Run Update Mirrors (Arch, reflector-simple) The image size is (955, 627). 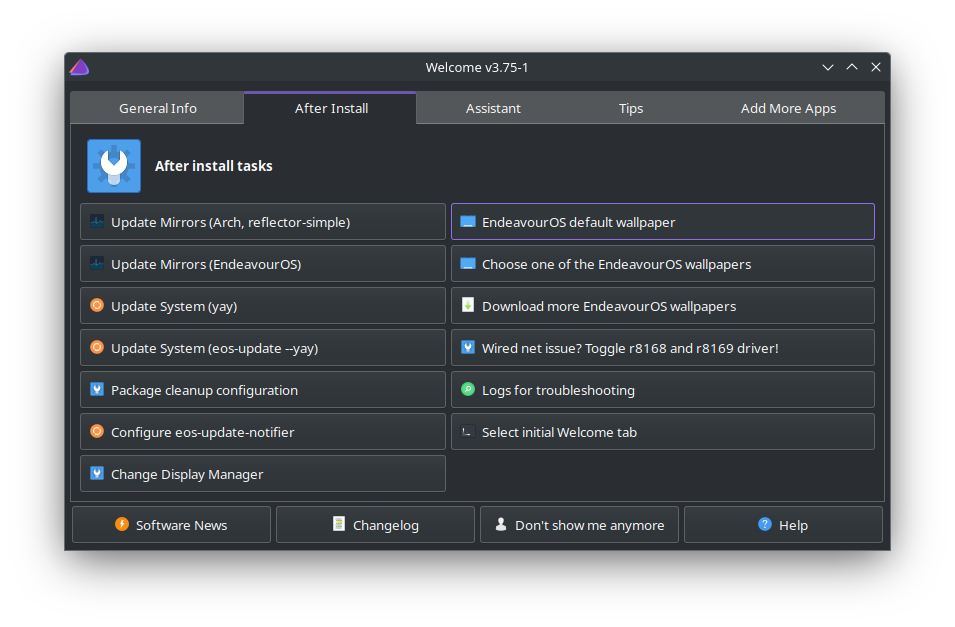click(263, 222)
